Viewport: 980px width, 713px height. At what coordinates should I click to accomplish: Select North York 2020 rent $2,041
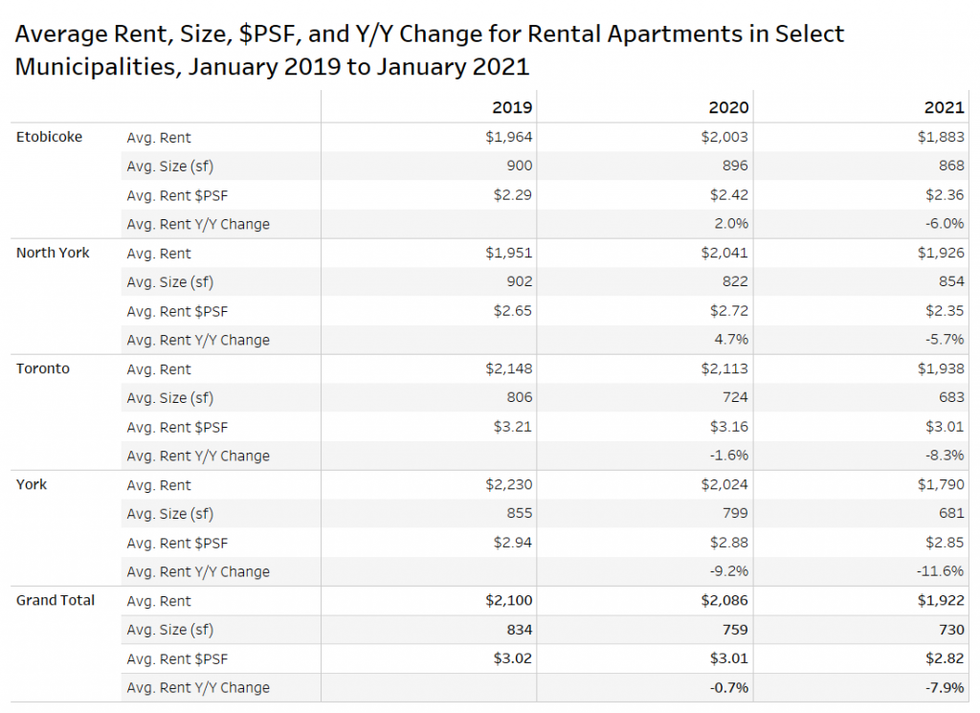point(725,253)
